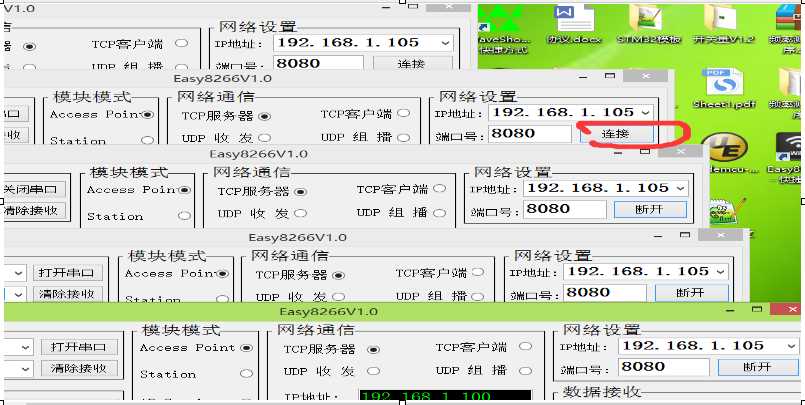Focus 端口号 field 8080 in green-titled window
This screenshot has height=405, width=805.
coord(664,367)
